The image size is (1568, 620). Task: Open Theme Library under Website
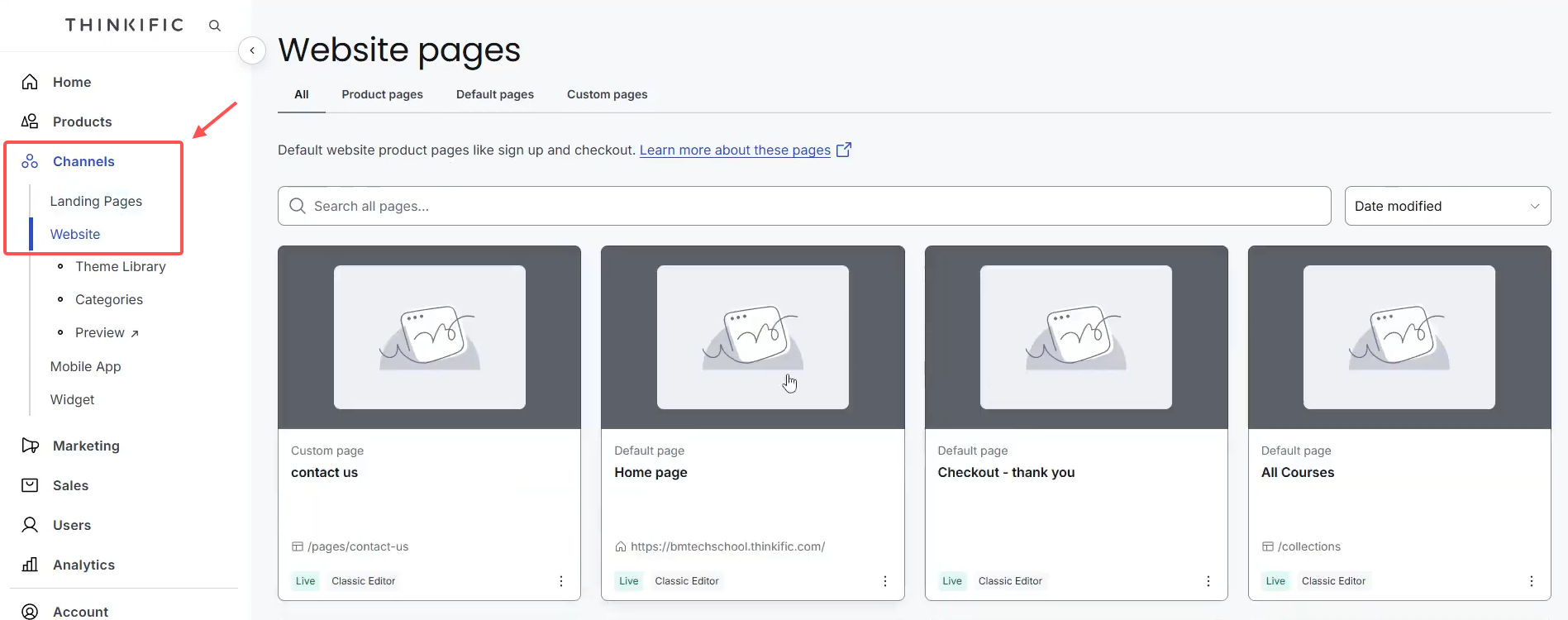[121, 266]
